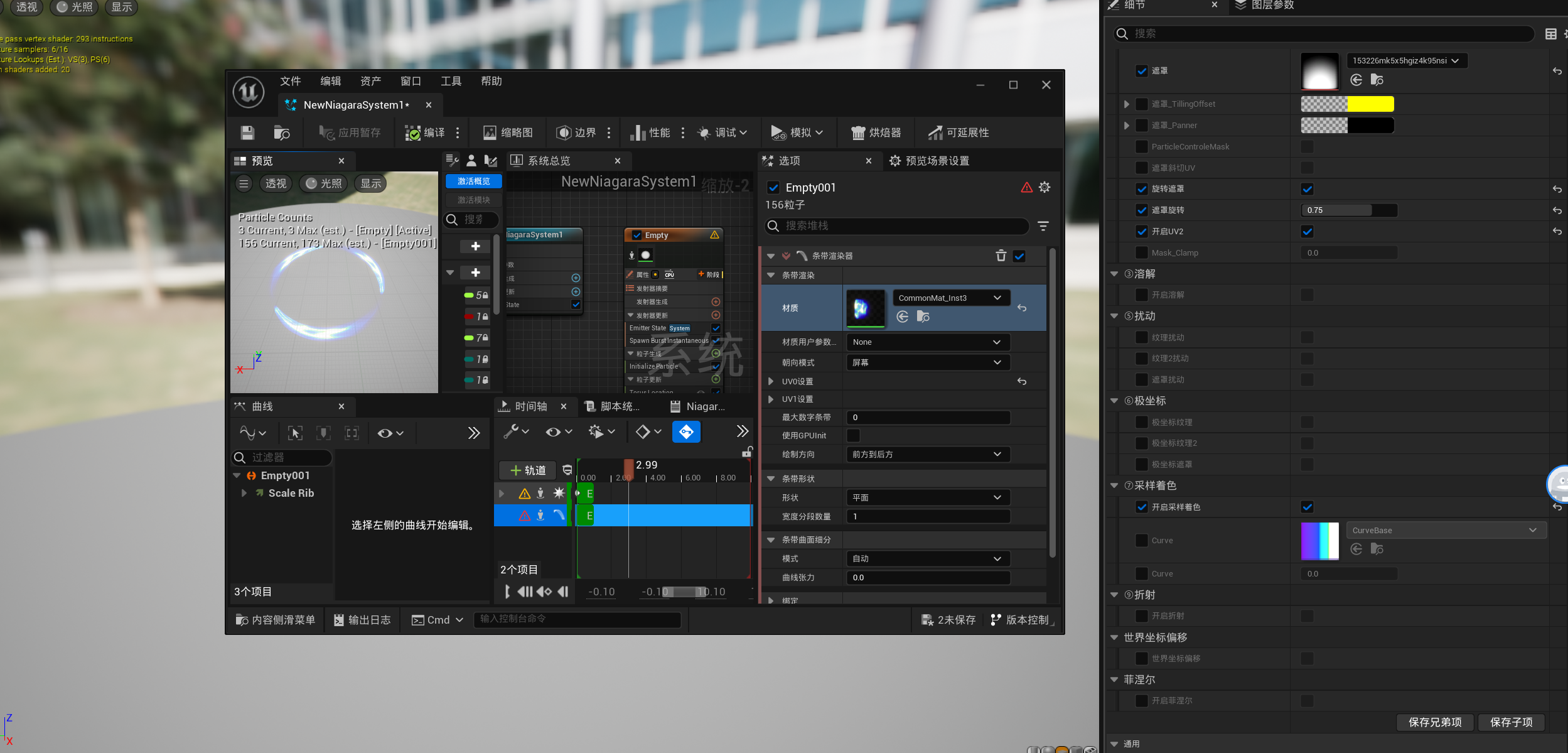Uncheck 开启采样着色 override checkbox

(1142, 507)
